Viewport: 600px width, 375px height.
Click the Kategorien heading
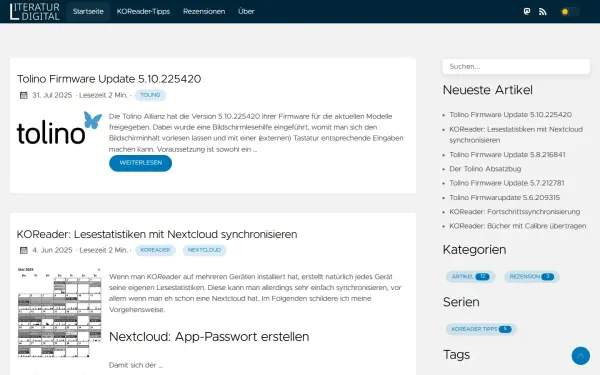[474, 249]
